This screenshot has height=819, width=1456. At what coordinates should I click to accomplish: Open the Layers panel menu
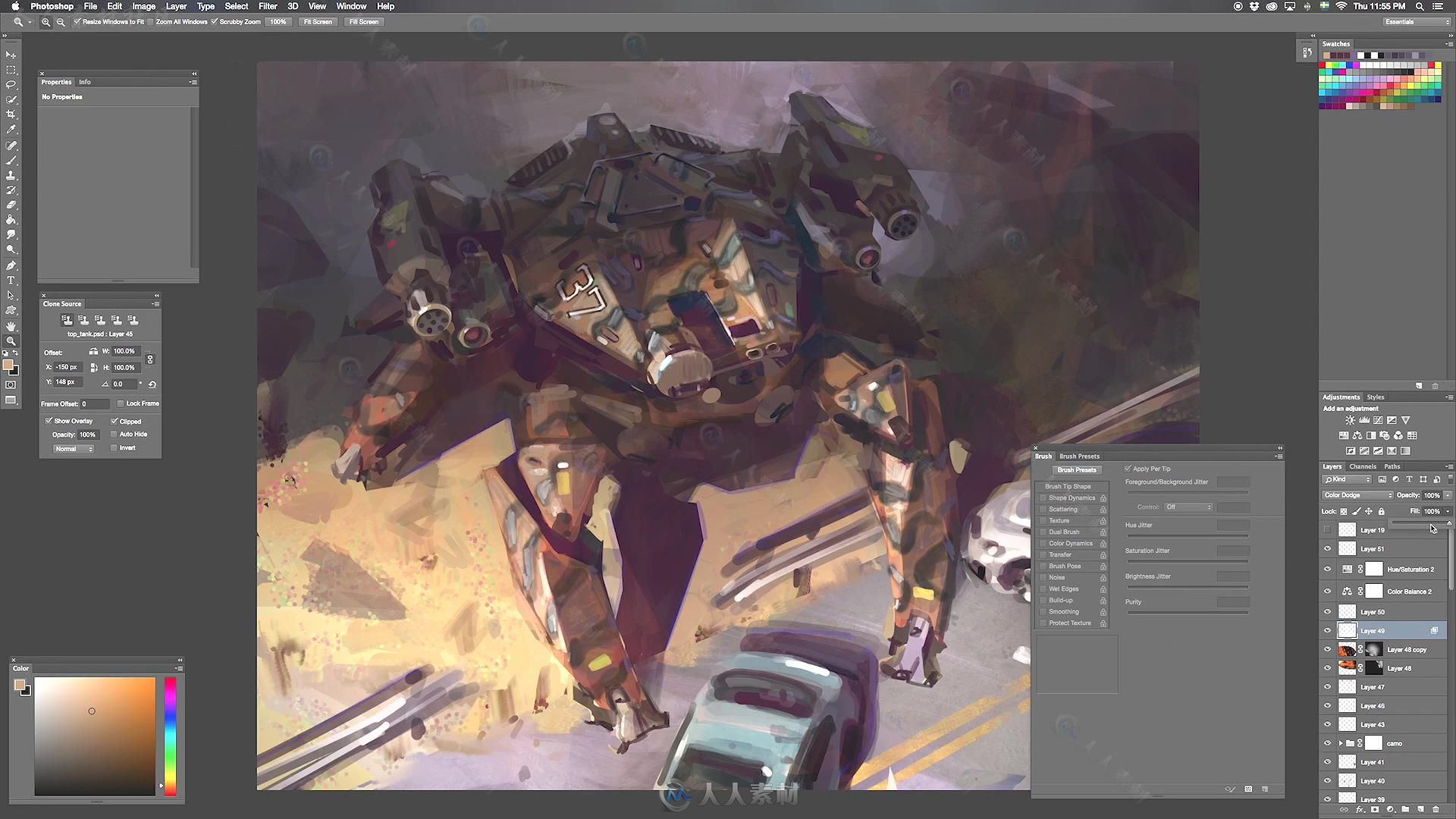click(1449, 467)
